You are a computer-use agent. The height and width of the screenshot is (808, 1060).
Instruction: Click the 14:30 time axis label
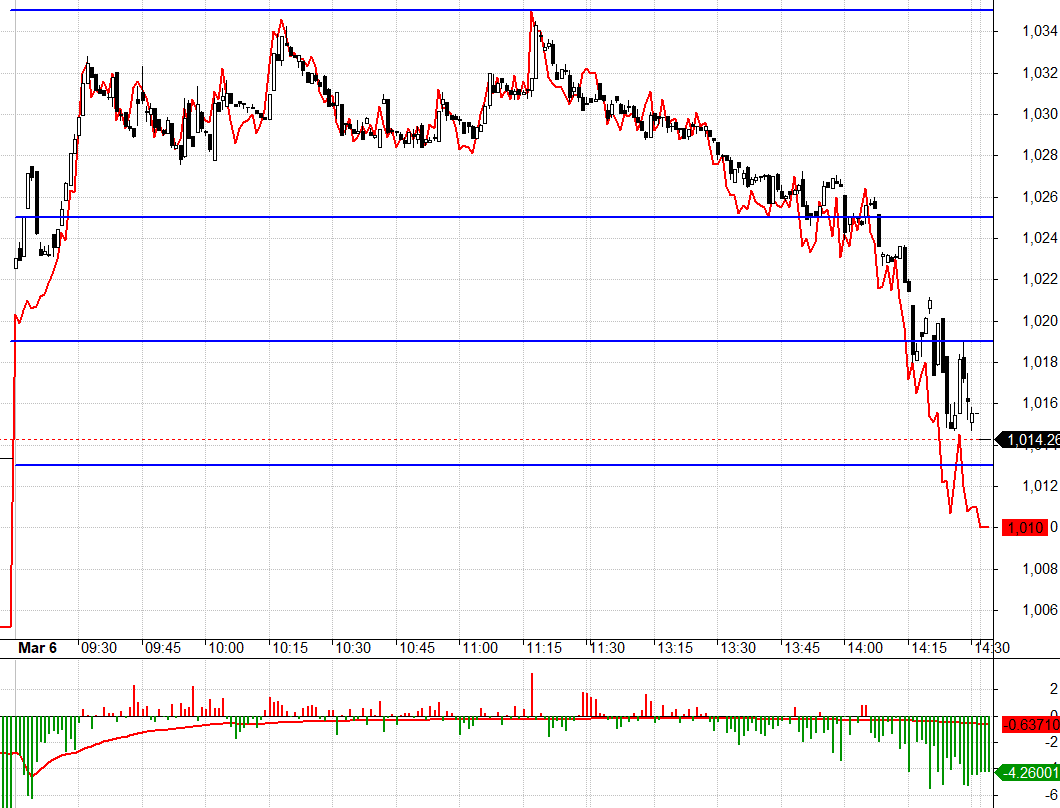(x=990, y=648)
